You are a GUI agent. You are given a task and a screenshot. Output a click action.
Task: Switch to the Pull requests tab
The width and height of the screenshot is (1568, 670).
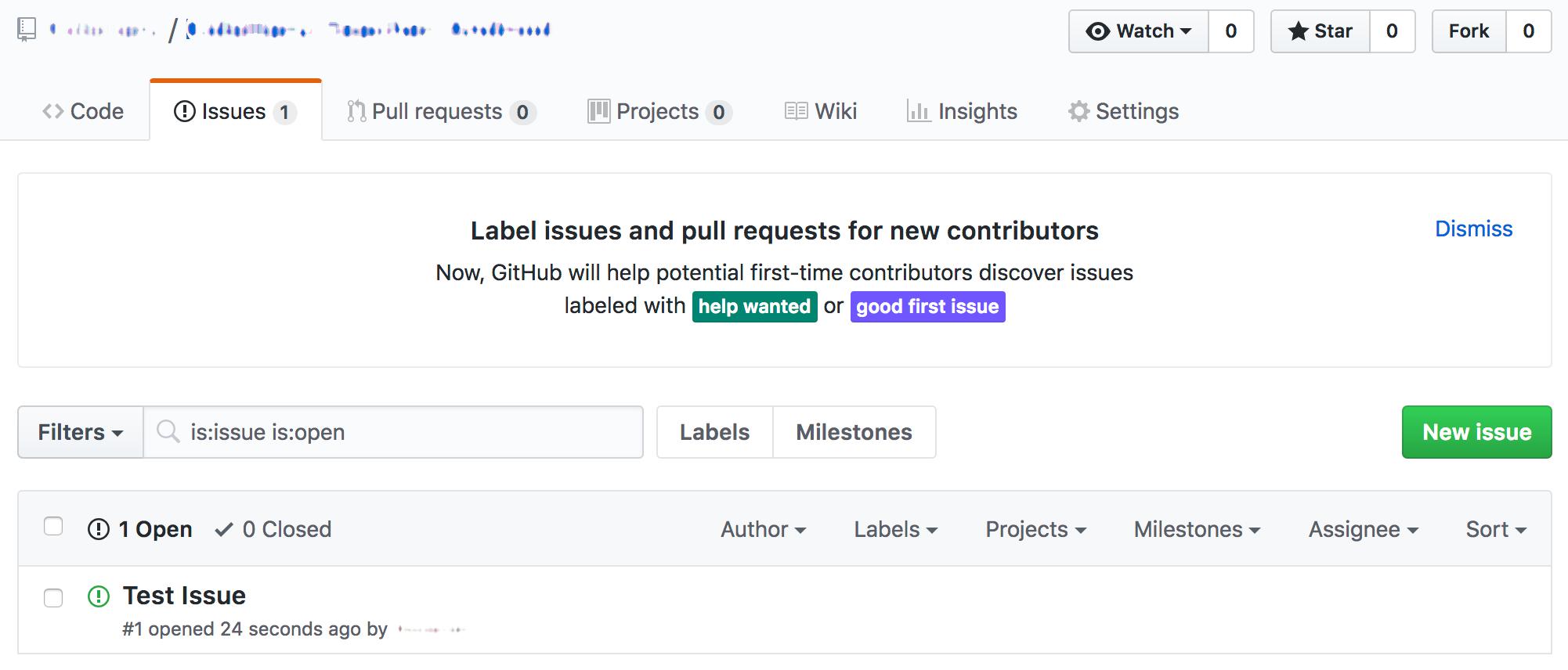440,112
